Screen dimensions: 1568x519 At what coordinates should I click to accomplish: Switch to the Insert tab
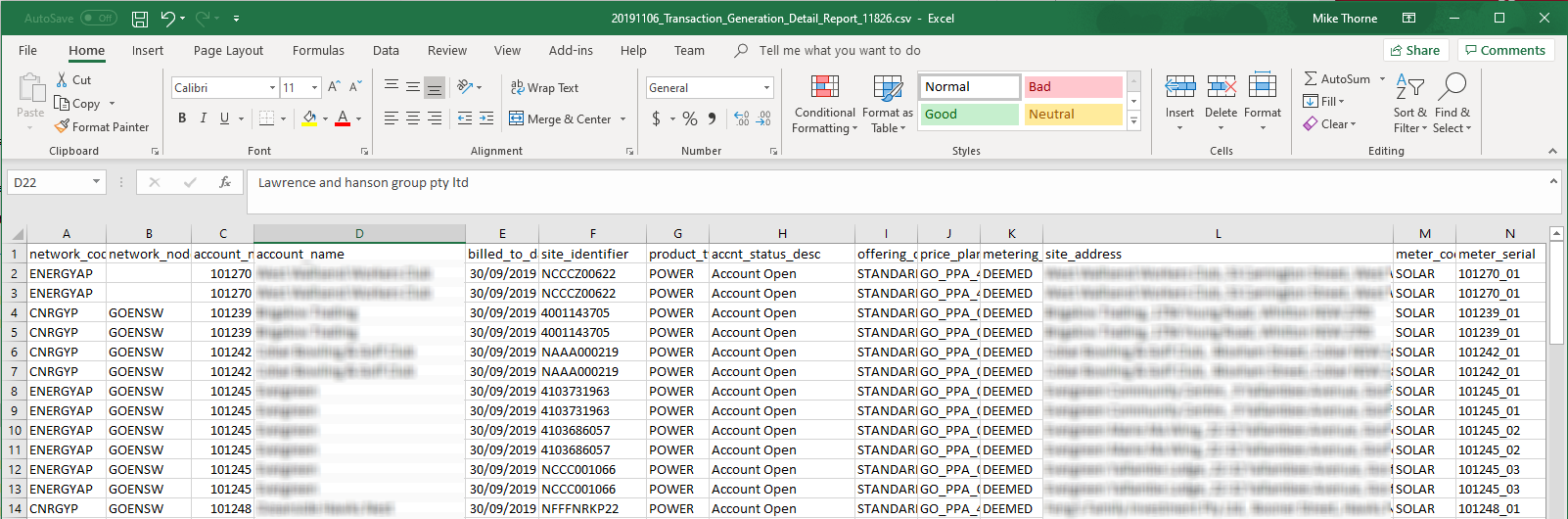pyautogui.click(x=148, y=50)
